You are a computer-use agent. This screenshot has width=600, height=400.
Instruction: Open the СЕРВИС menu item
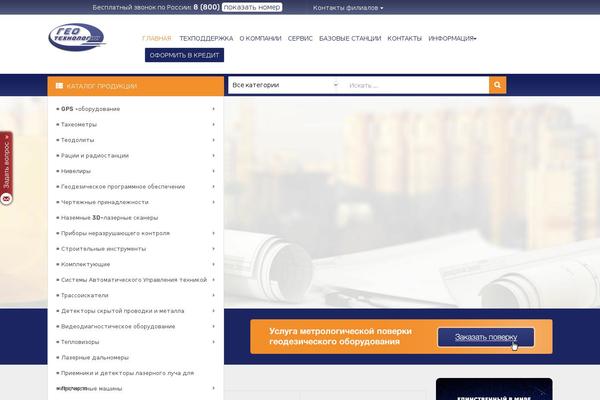[x=300, y=38]
